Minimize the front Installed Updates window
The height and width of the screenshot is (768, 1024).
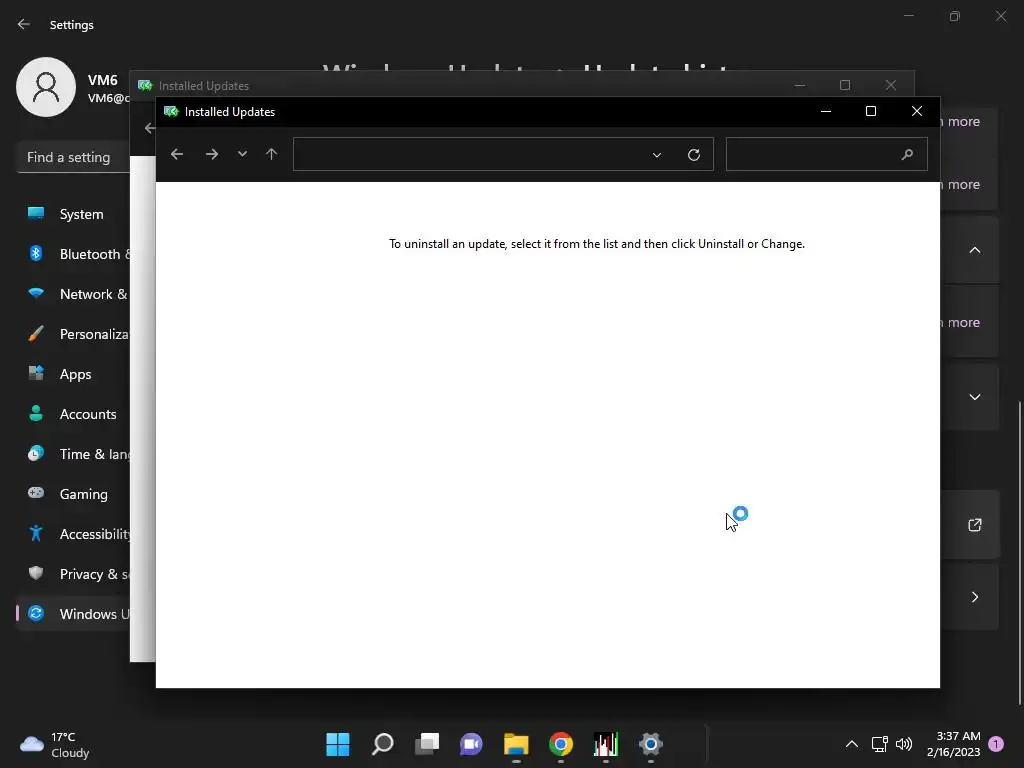point(825,112)
